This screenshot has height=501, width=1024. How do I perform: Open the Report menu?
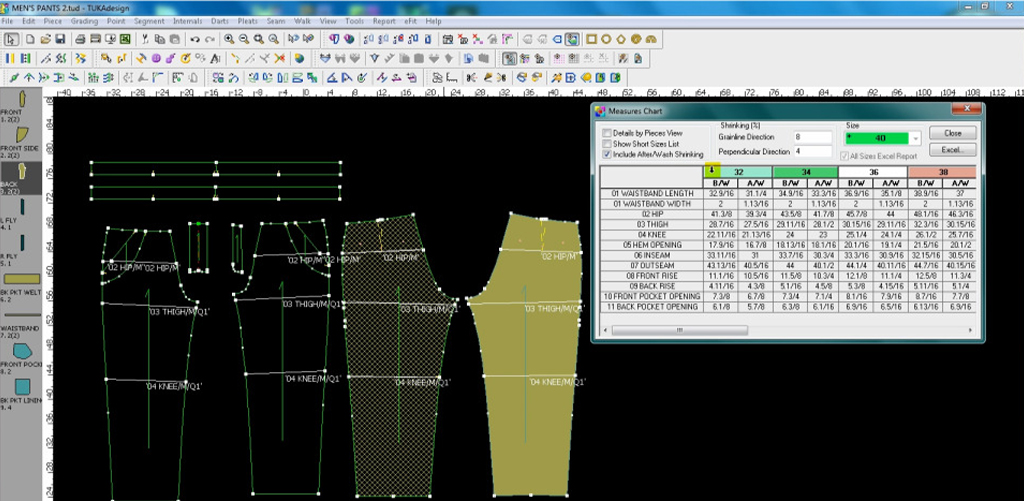point(384,21)
